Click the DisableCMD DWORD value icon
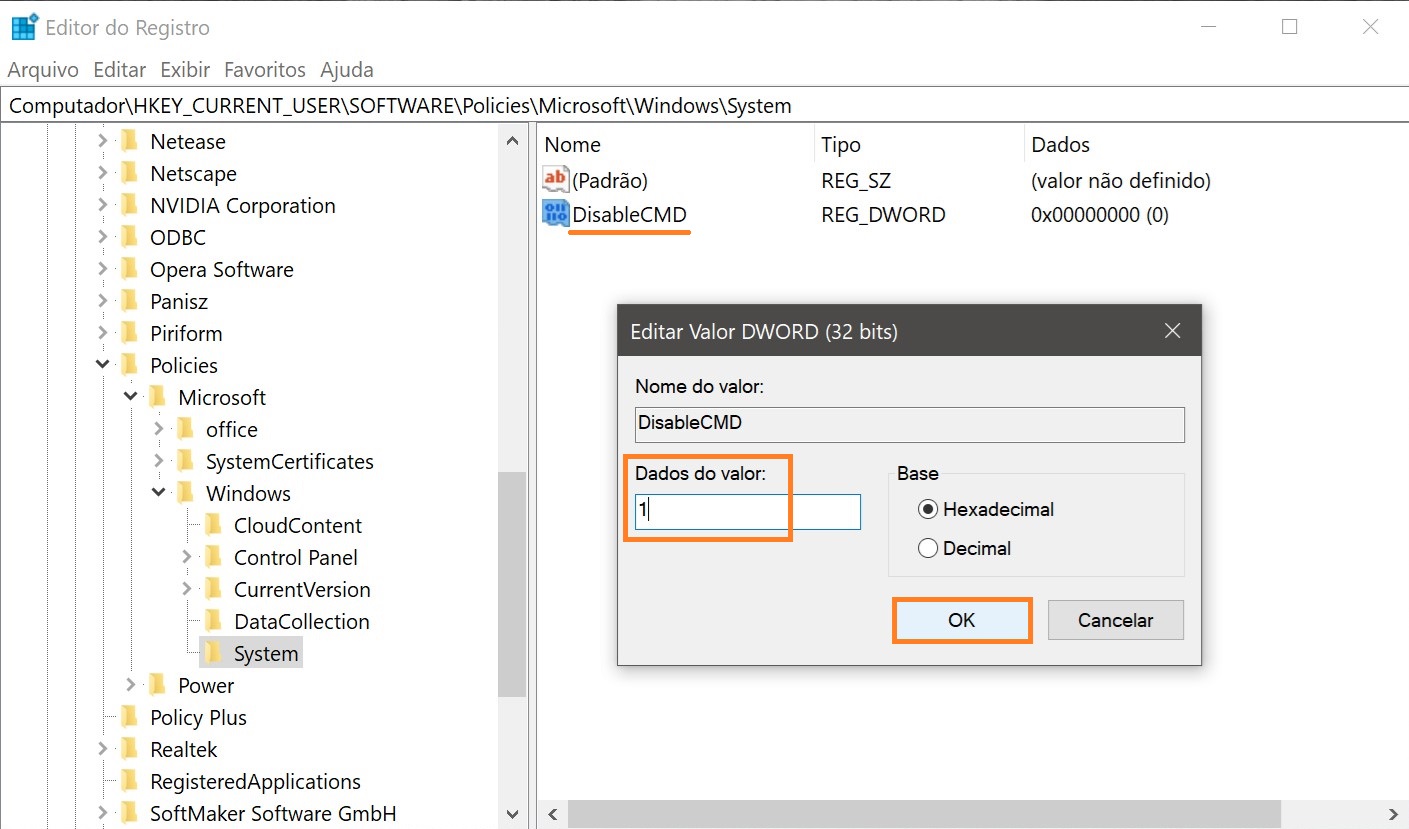The width and height of the screenshot is (1409, 829). (555, 214)
